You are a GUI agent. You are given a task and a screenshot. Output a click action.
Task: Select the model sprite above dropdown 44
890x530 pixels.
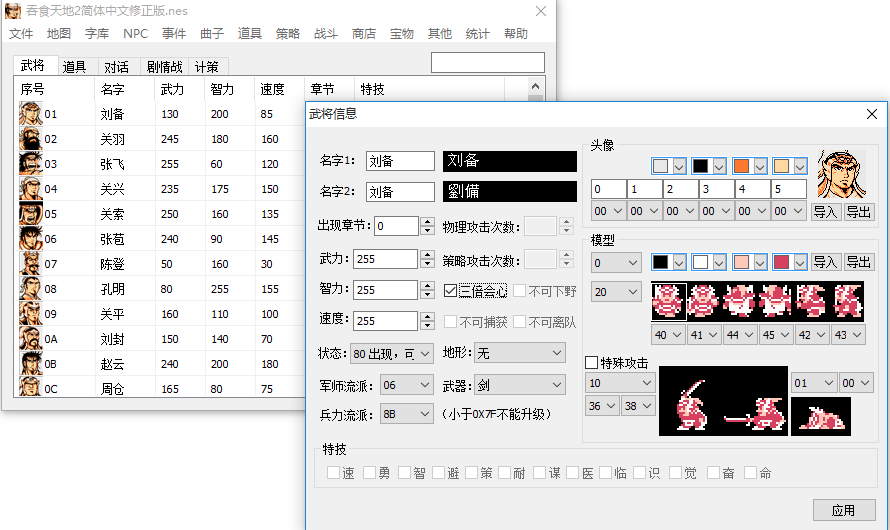point(740,301)
